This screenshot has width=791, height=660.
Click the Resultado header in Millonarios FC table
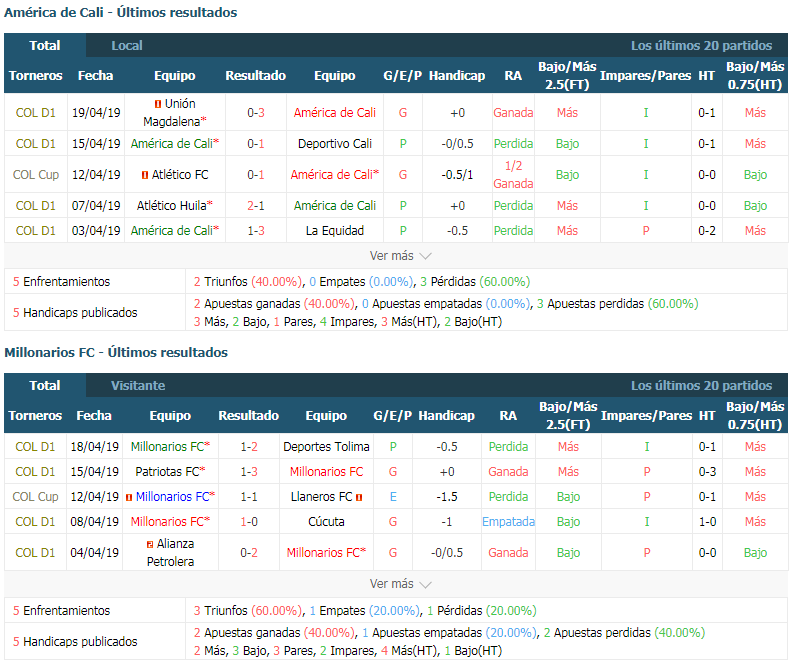249,416
